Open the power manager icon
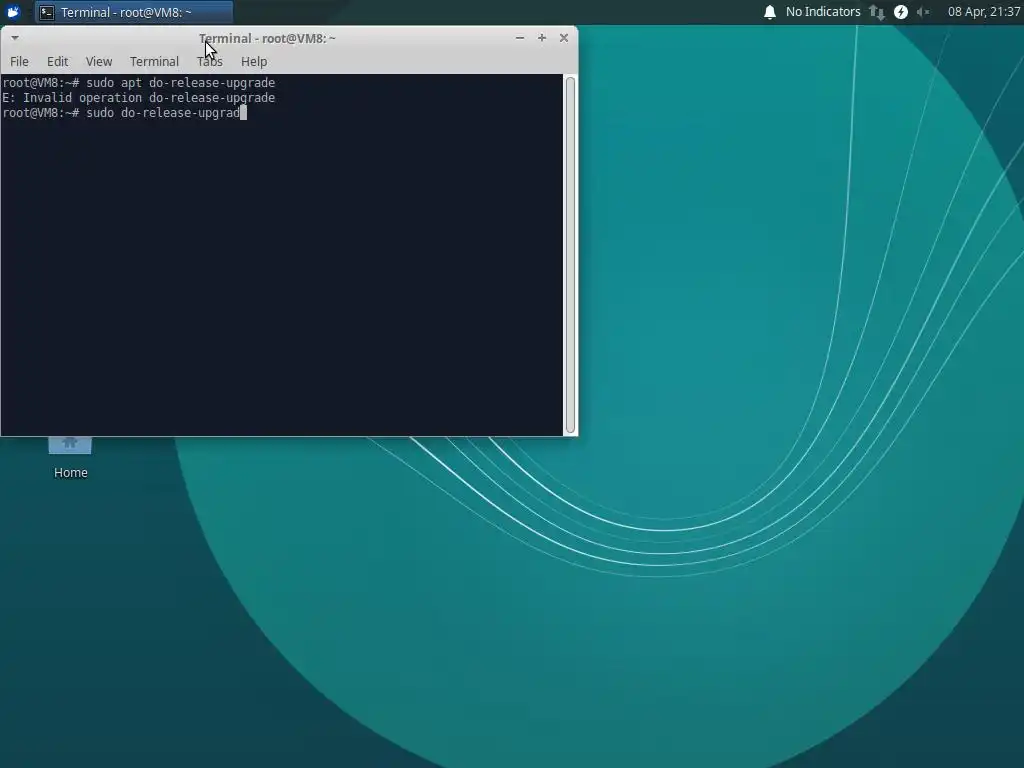Screen dimensions: 1024x768 (901, 12)
